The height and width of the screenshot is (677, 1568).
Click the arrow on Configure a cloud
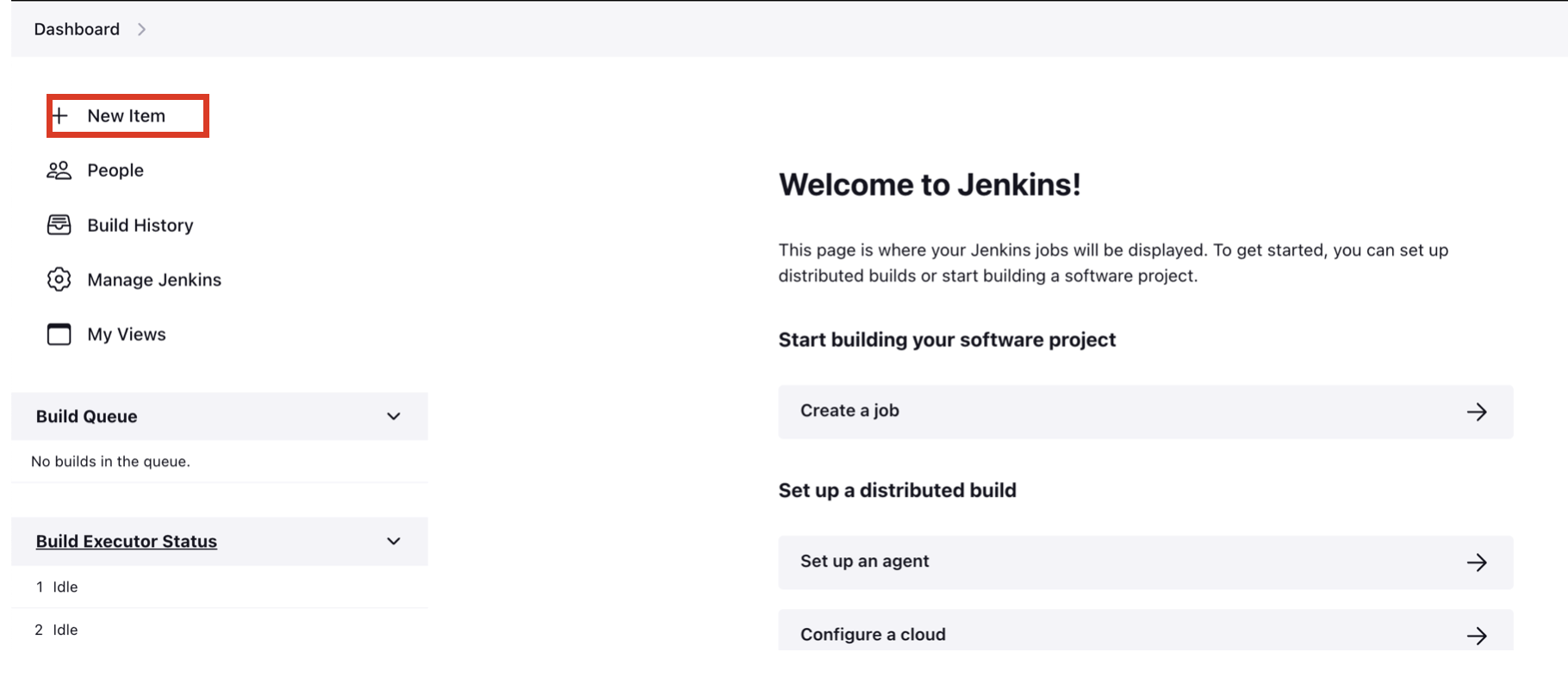[1477, 636]
